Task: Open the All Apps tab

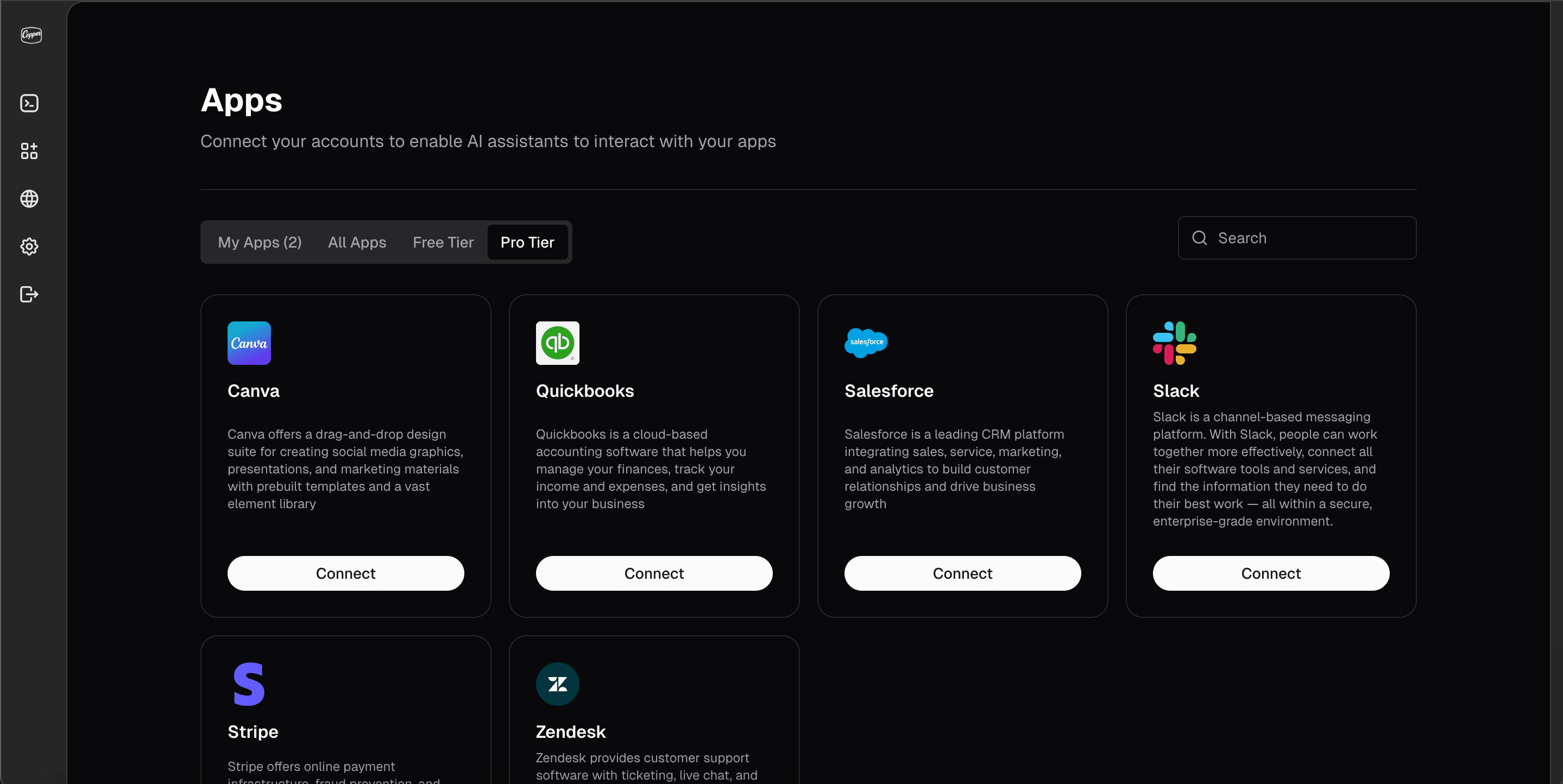Action: [x=357, y=242]
